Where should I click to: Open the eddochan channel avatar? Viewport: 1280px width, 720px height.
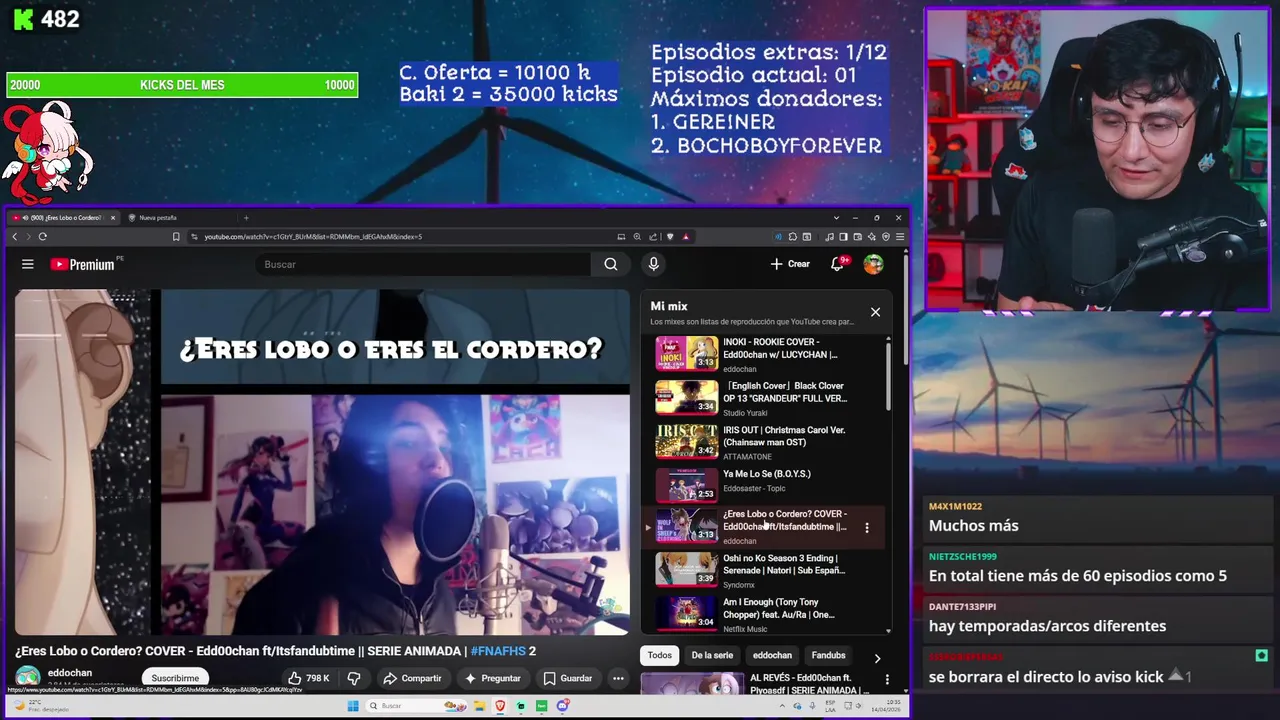click(x=28, y=678)
